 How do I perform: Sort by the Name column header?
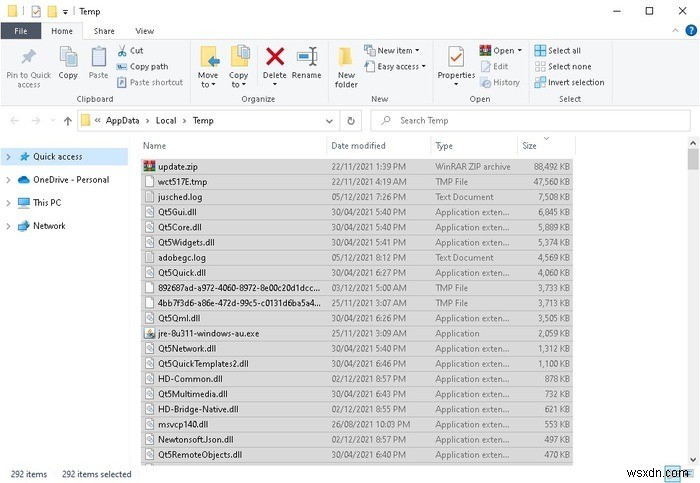tap(233, 146)
